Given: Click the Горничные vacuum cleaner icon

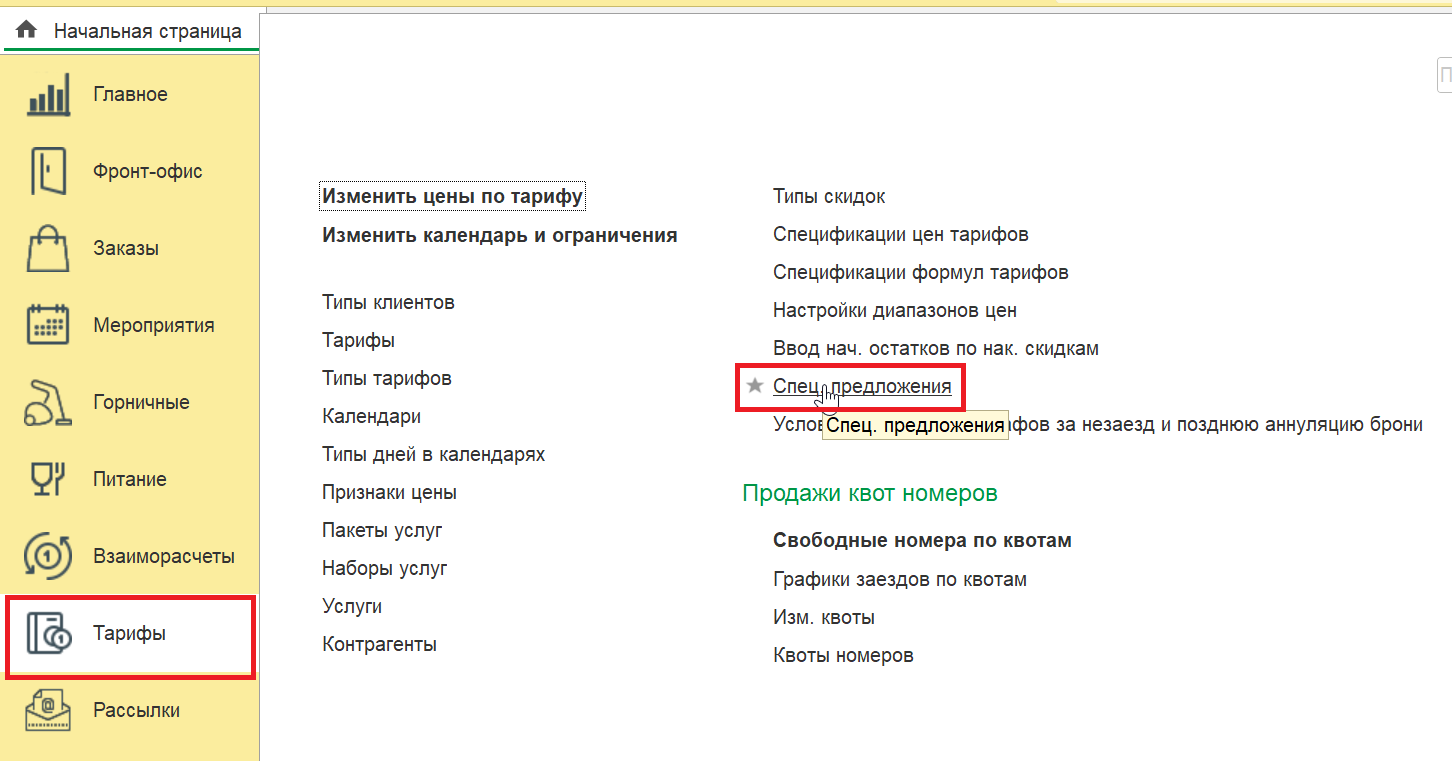Looking at the screenshot, I should 47,402.
